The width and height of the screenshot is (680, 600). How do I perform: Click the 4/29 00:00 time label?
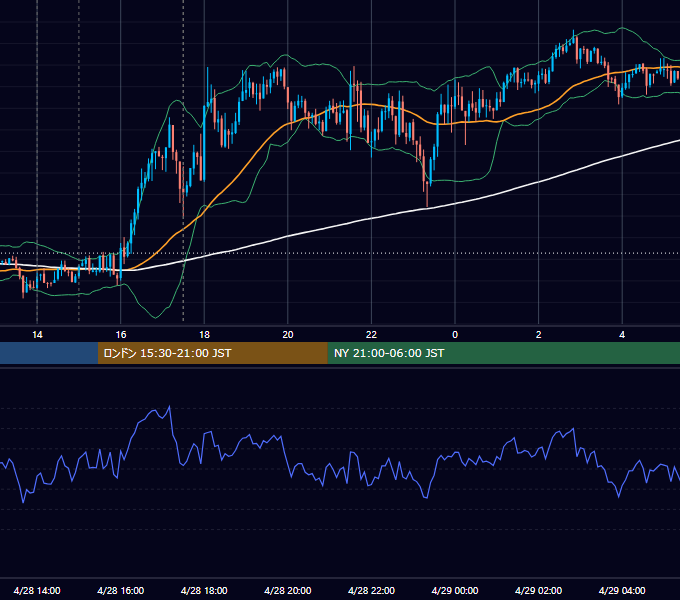click(x=455, y=590)
